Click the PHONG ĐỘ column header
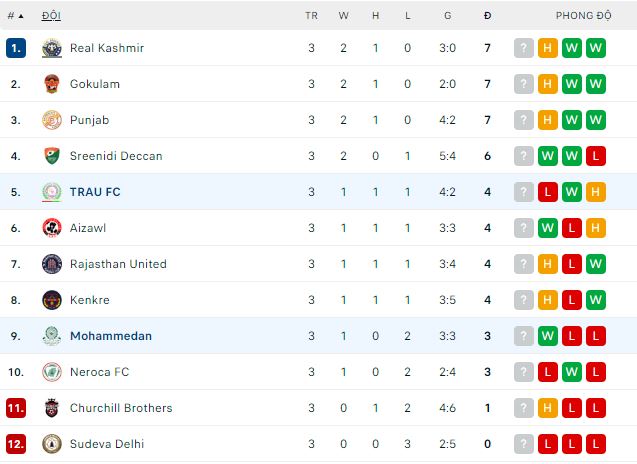This screenshot has width=637, height=464. coord(583,16)
